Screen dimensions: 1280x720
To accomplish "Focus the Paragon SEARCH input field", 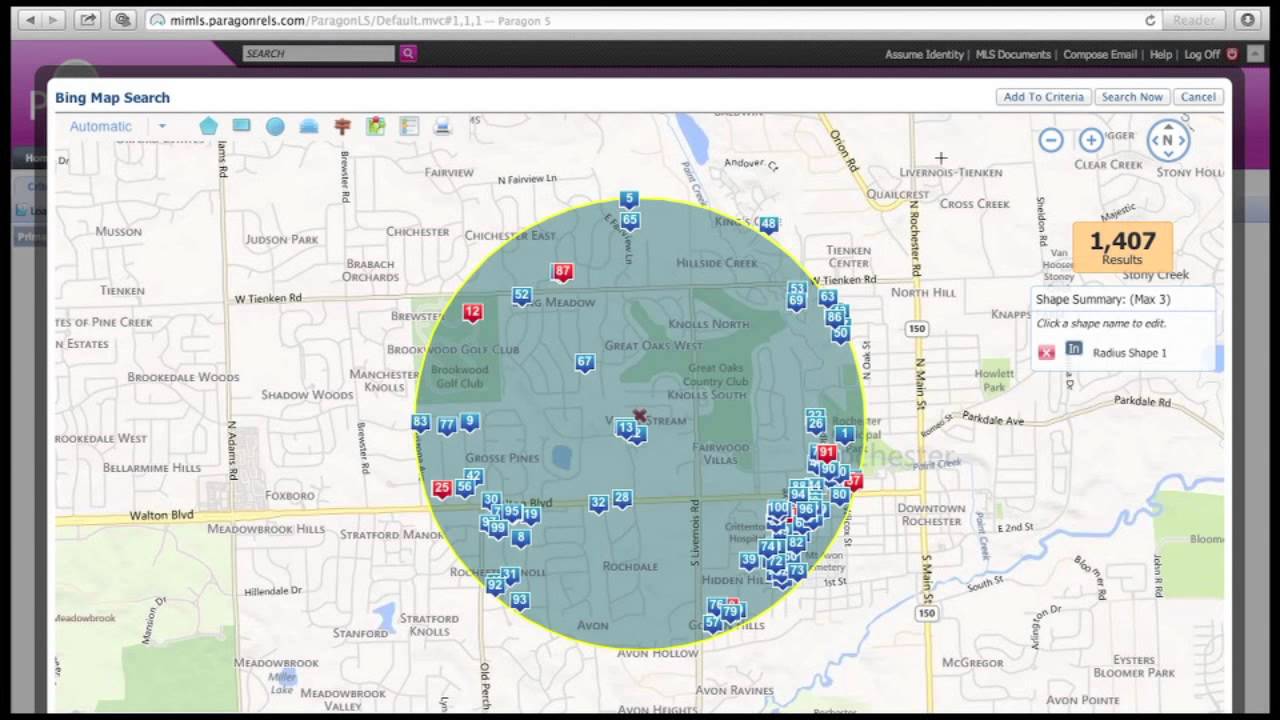I will click(x=319, y=53).
